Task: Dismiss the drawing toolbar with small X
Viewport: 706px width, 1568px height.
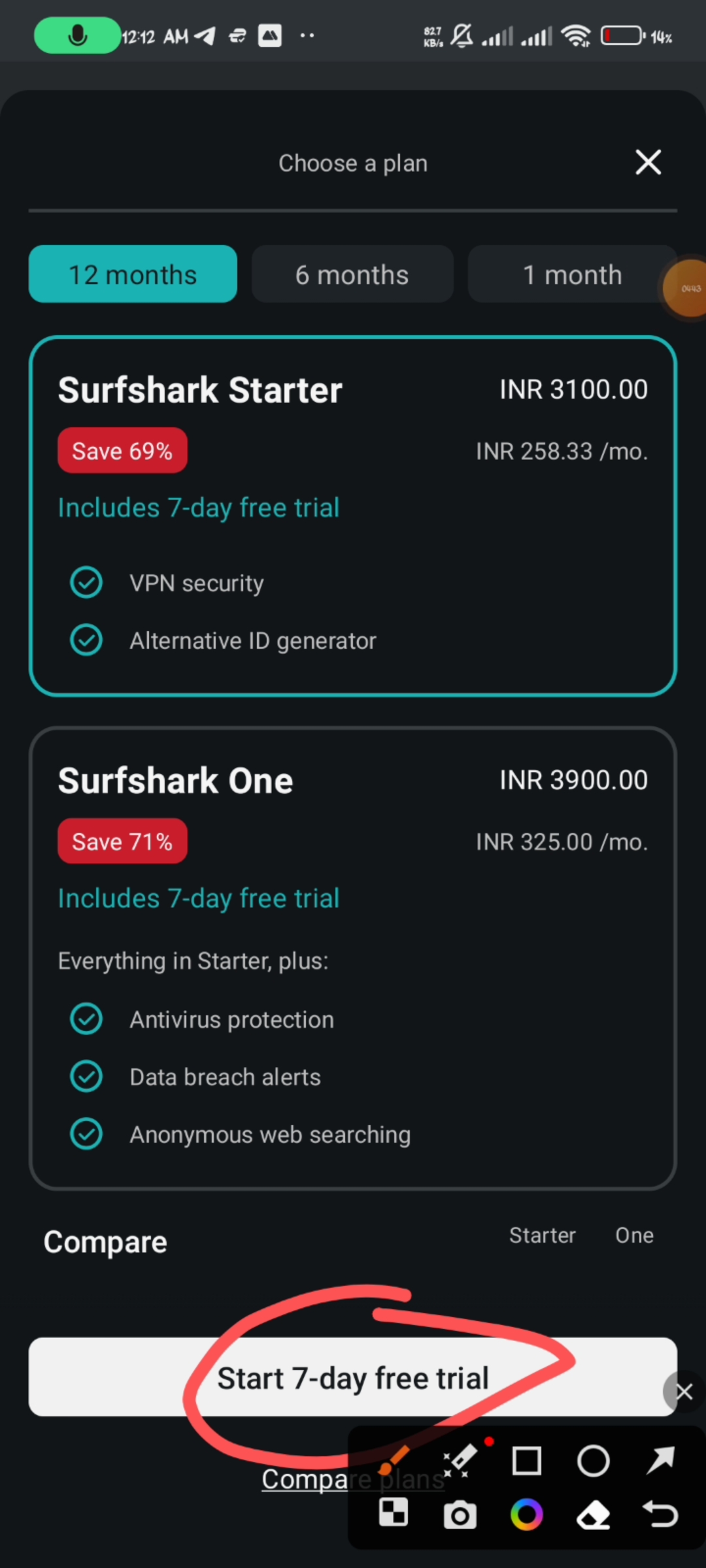Action: pyautogui.click(x=684, y=1392)
